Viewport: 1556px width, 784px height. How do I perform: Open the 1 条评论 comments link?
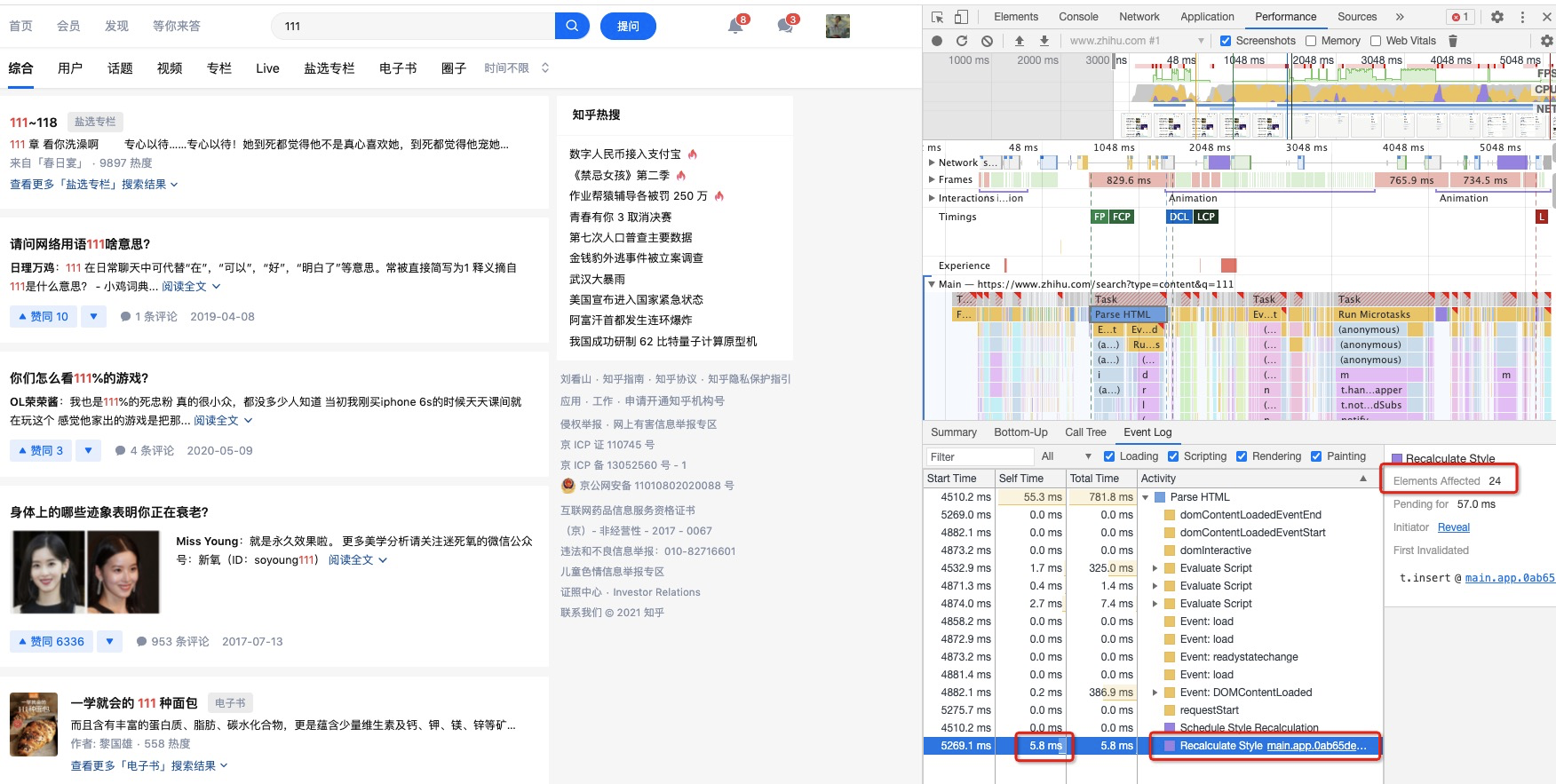click(148, 316)
